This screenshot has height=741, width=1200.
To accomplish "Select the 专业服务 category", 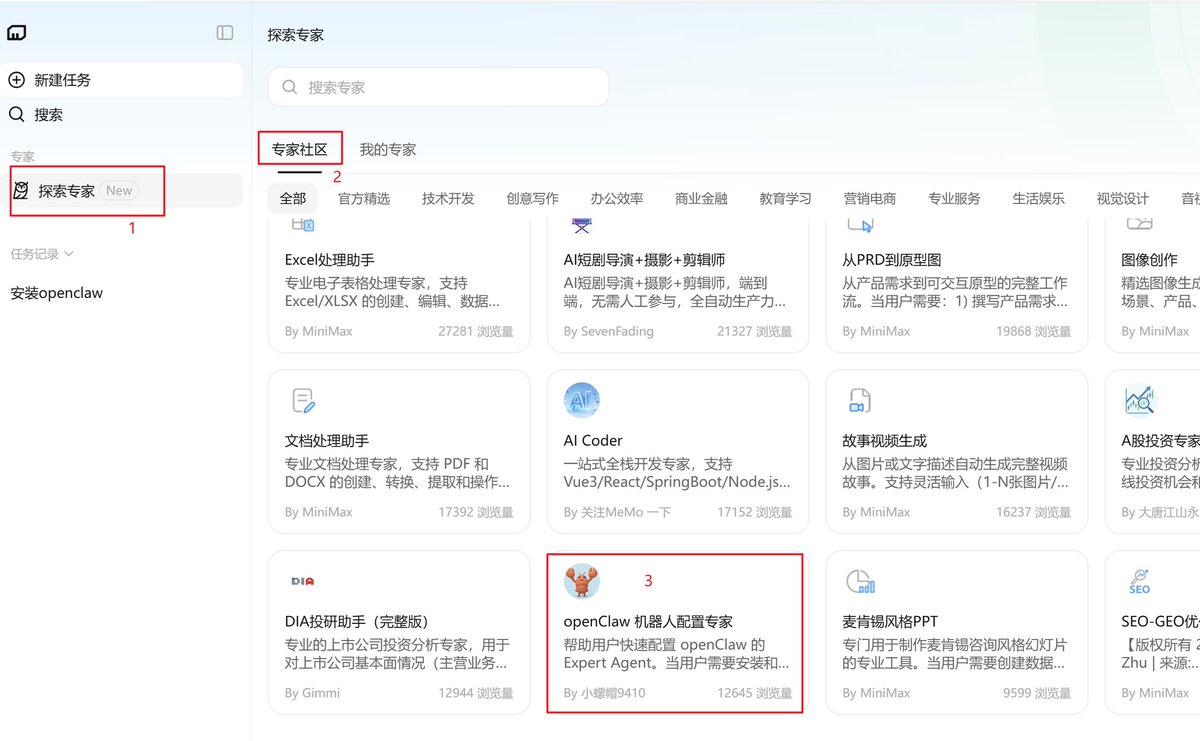I will (954, 198).
